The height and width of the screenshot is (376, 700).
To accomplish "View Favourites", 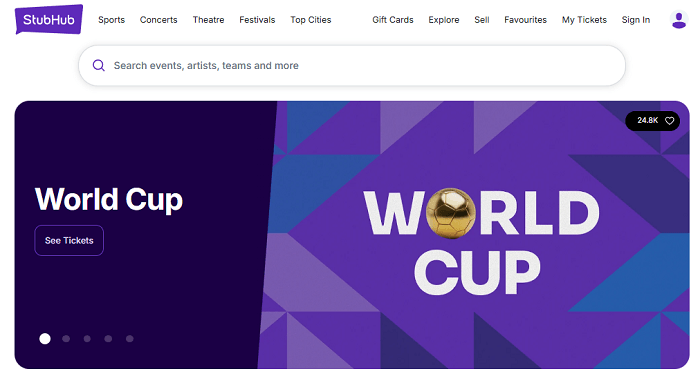I will click(x=525, y=20).
